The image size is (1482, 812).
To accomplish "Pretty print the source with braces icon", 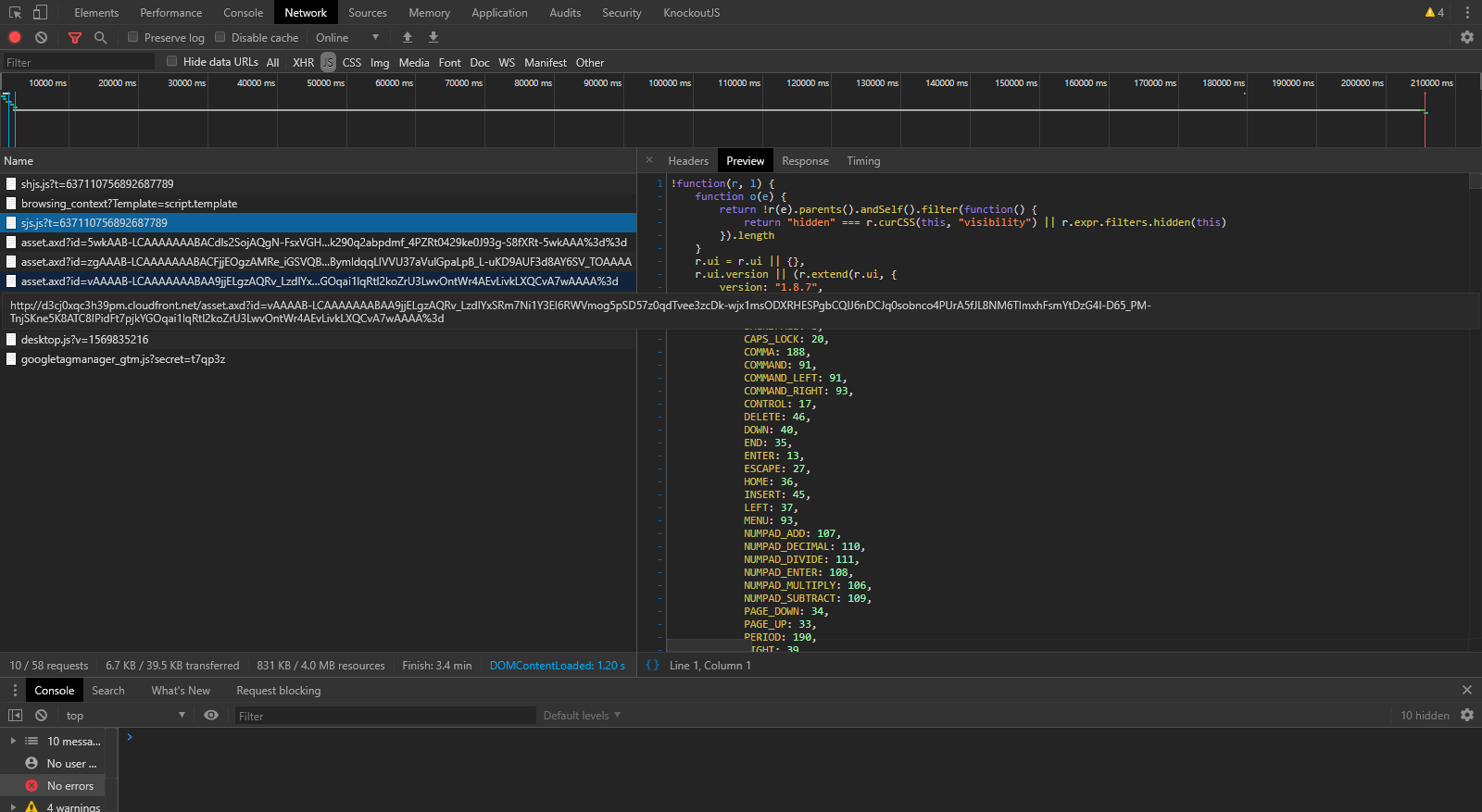I will pos(653,665).
